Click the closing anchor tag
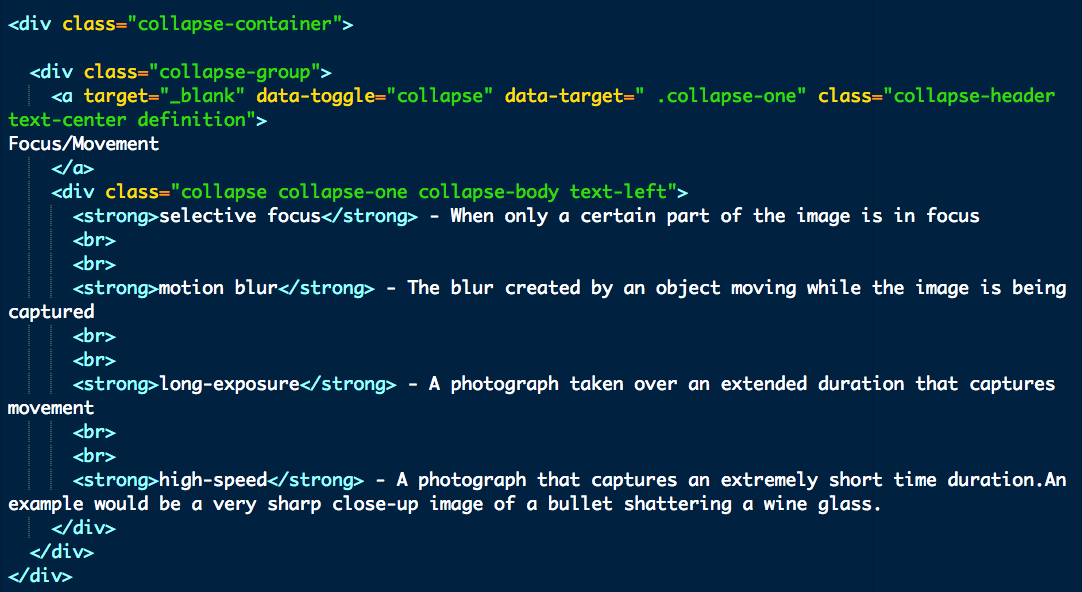 (x=72, y=168)
